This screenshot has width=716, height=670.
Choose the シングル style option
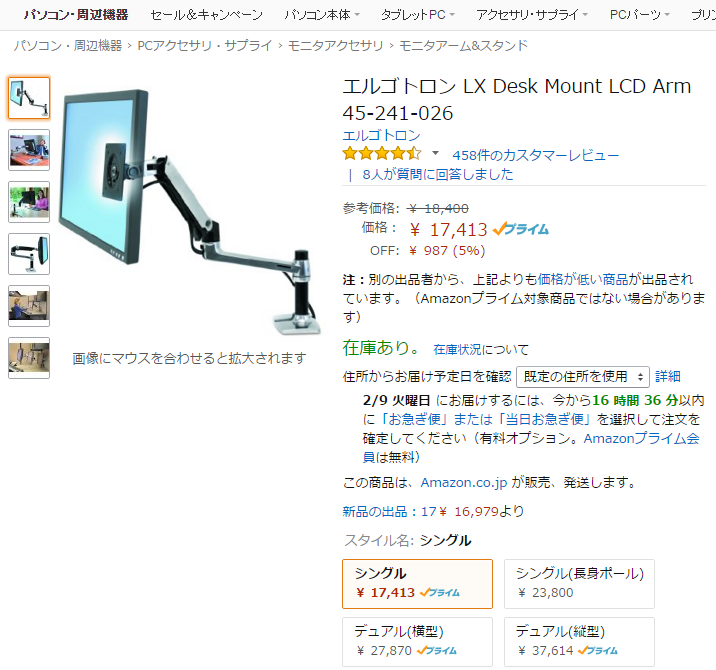click(417, 584)
